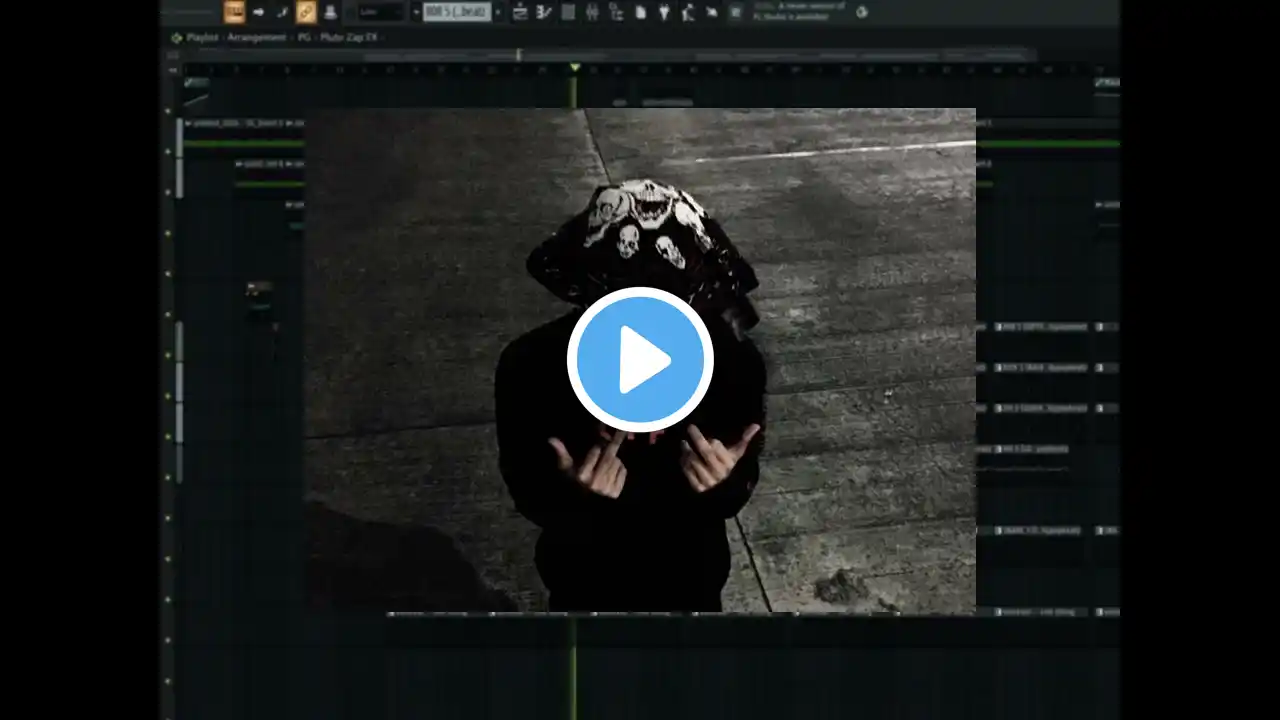This screenshot has height=720, width=1280.
Task: Click the green playhead marker on the timeline
Action: click(574, 68)
